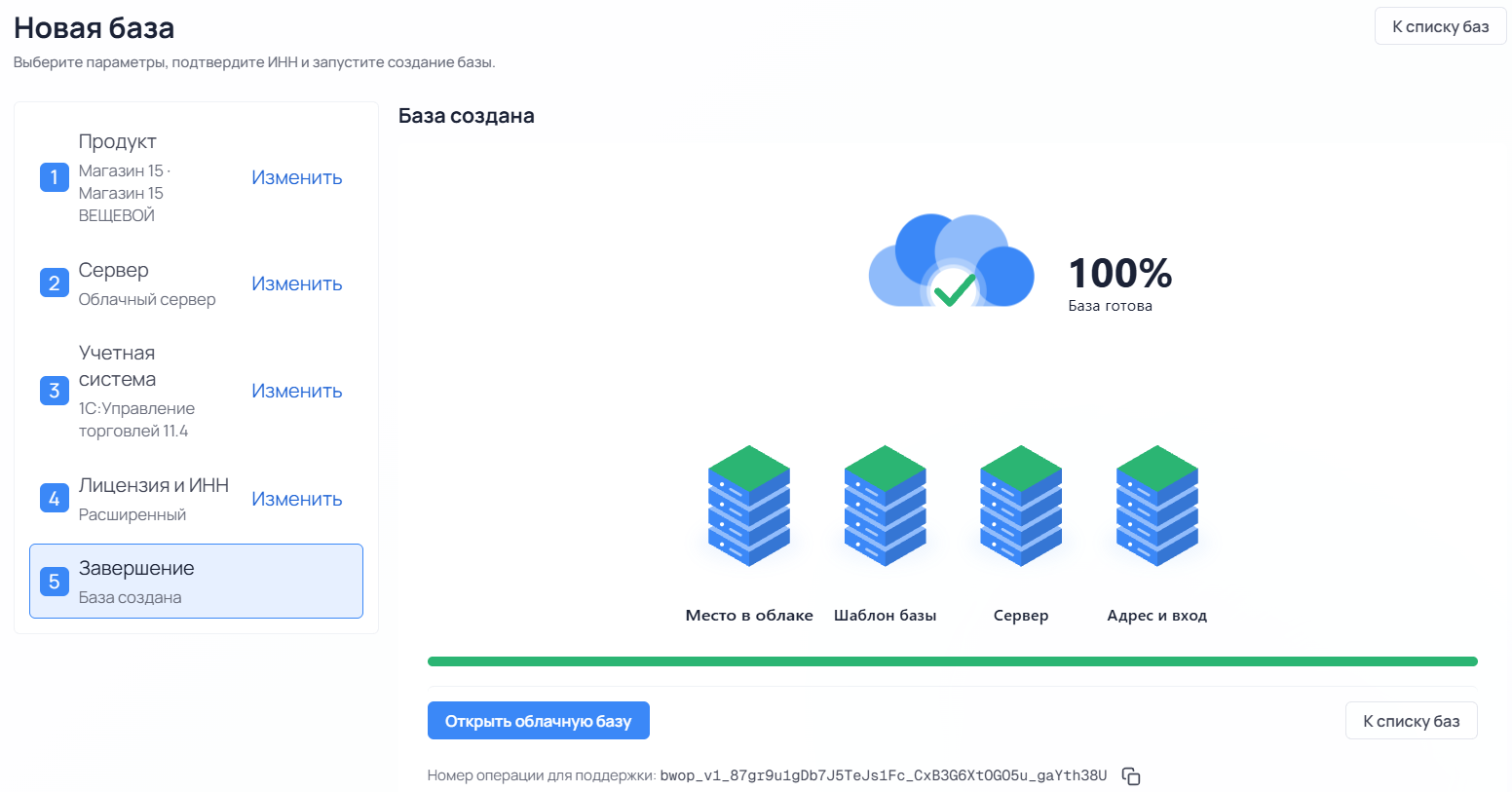Click the cloud checkmark success icon
This screenshot has width=1512, height=792.
click(x=952, y=261)
